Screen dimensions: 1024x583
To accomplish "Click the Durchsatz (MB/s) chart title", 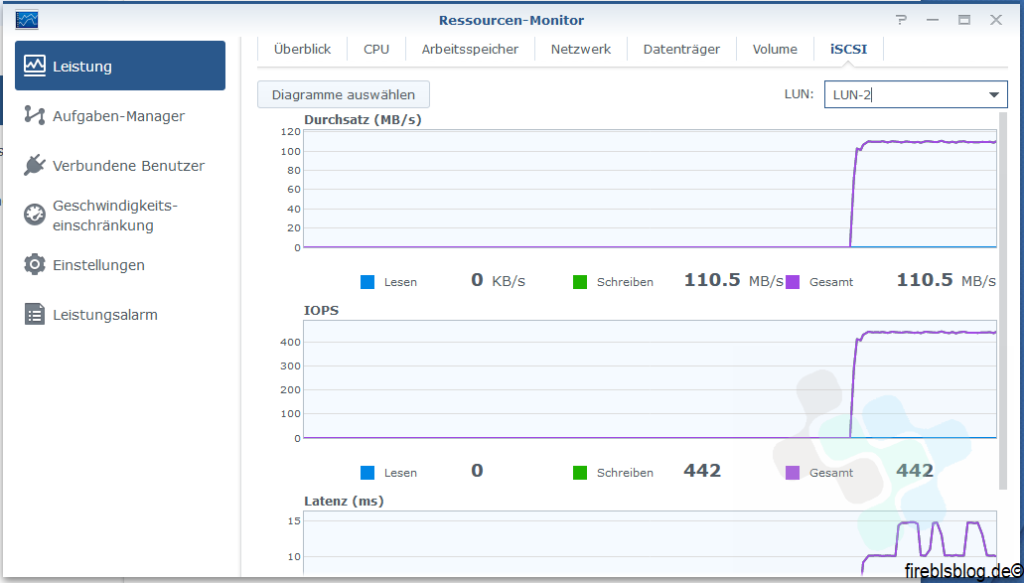I will click(362, 119).
